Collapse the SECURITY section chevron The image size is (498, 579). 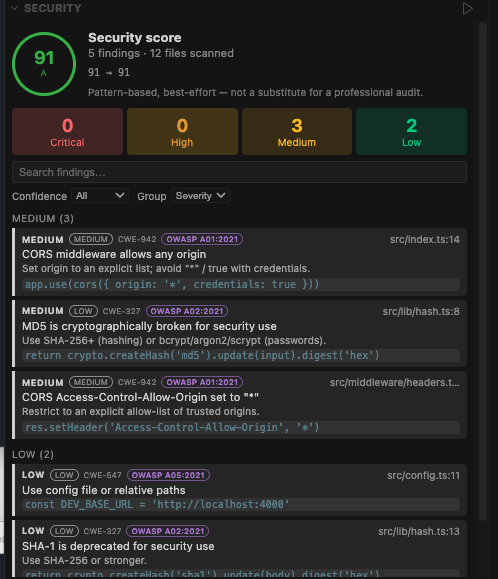[x=15, y=8]
